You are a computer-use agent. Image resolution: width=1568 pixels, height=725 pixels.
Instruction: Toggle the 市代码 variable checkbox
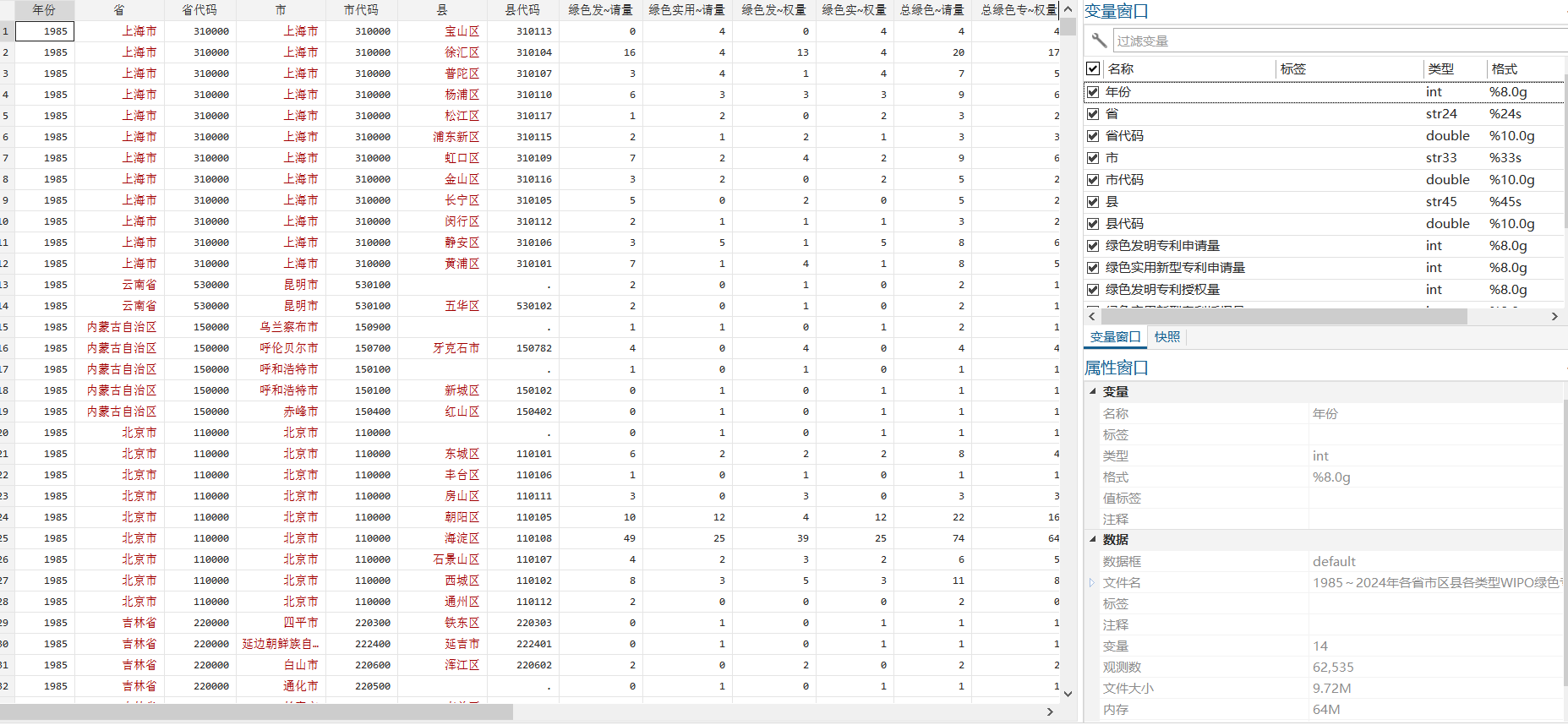(1093, 180)
